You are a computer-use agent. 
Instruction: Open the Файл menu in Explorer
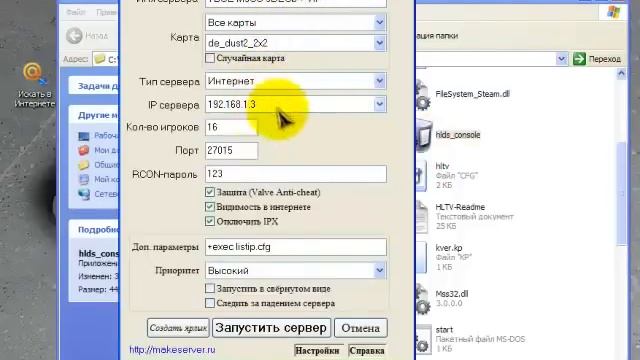[76, 12]
